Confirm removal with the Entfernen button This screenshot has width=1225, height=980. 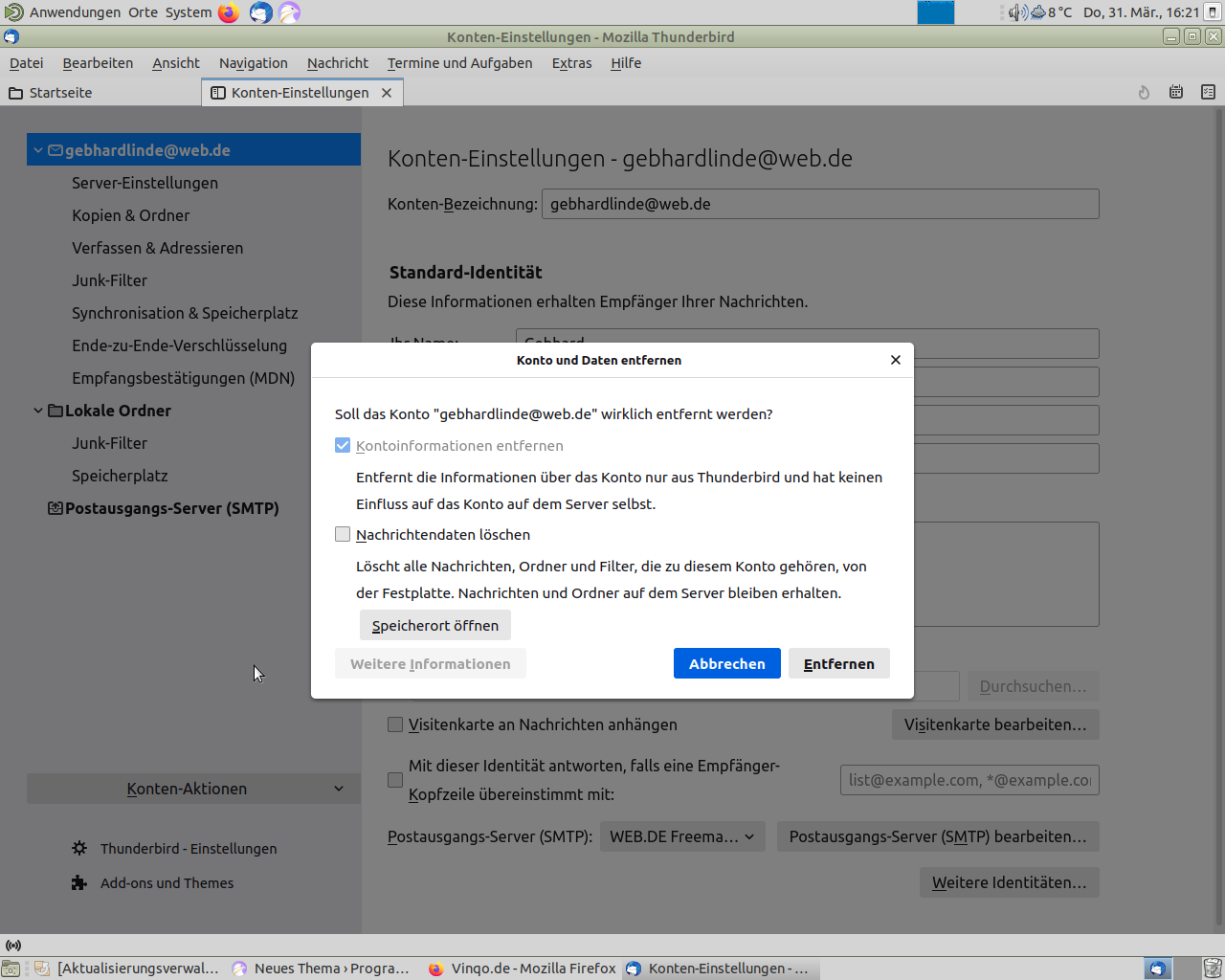839,663
